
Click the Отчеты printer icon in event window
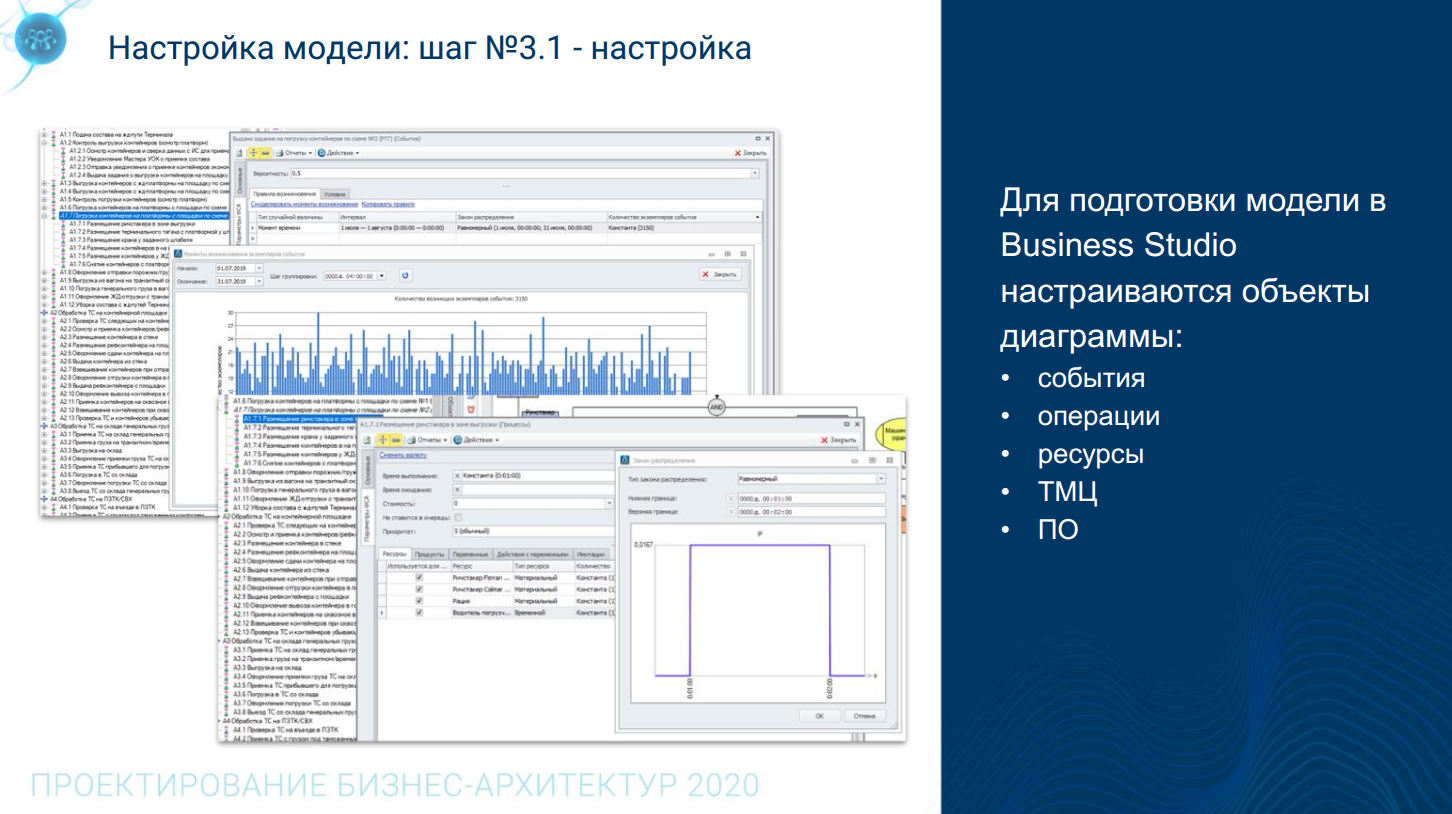[280, 153]
